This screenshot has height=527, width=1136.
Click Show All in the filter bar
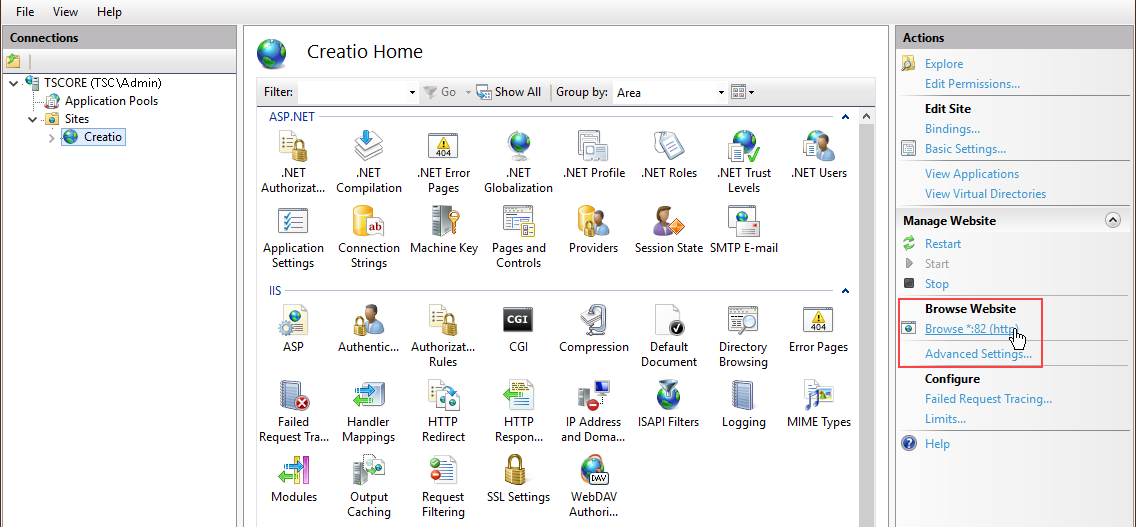(509, 92)
